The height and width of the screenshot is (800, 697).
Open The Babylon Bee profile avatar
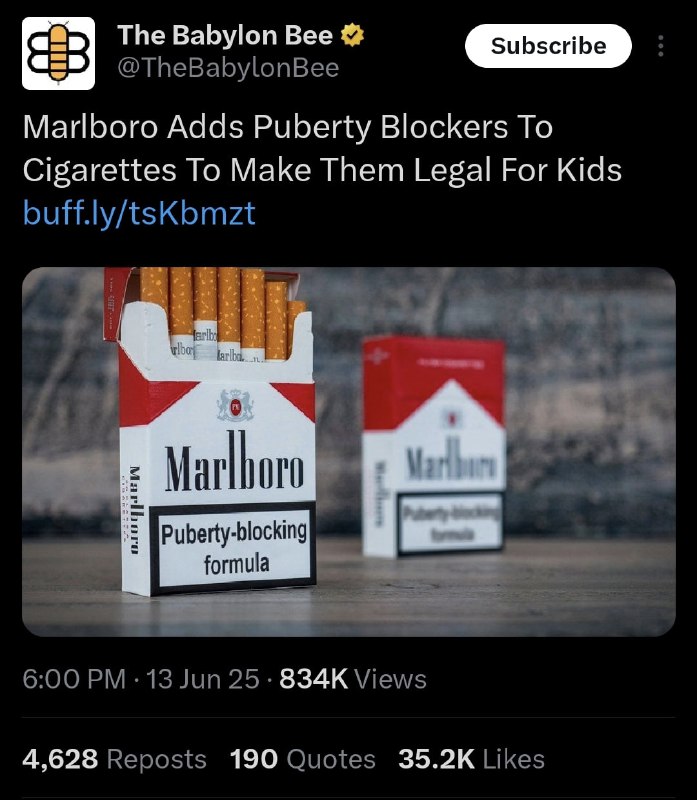coord(58,54)
